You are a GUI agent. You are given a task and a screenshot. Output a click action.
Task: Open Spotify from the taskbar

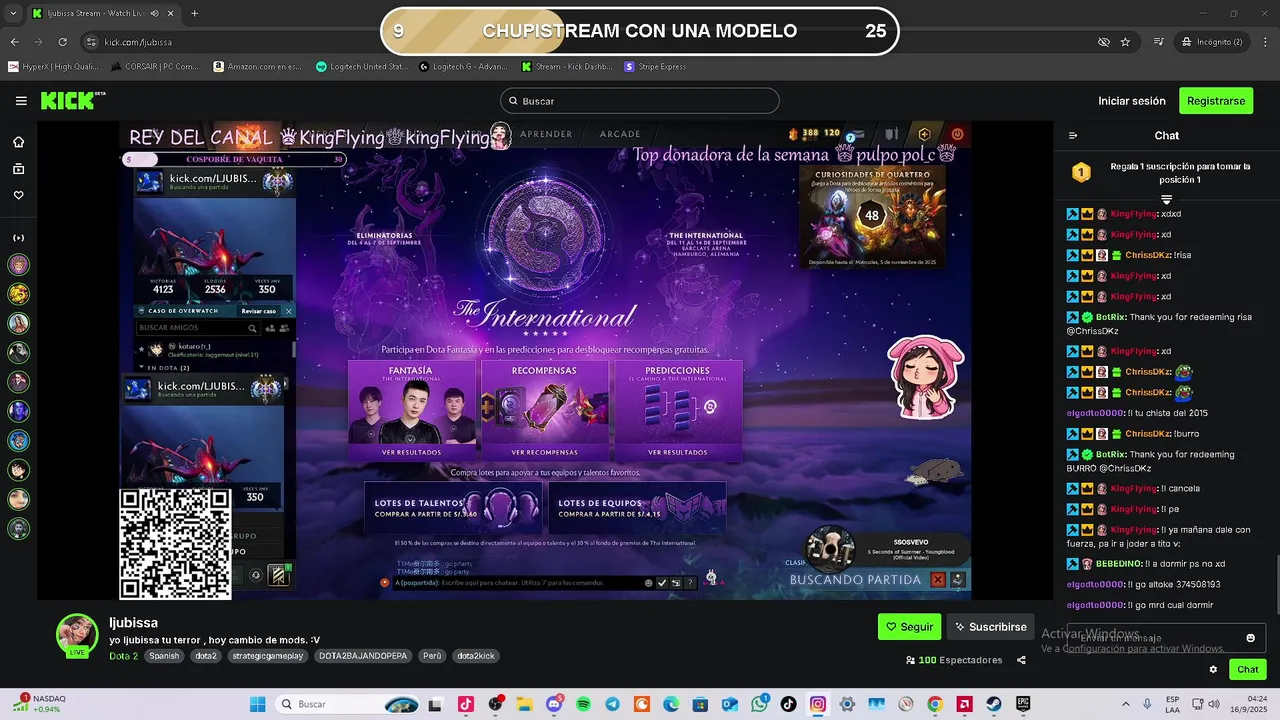click(x=584, y=704)
